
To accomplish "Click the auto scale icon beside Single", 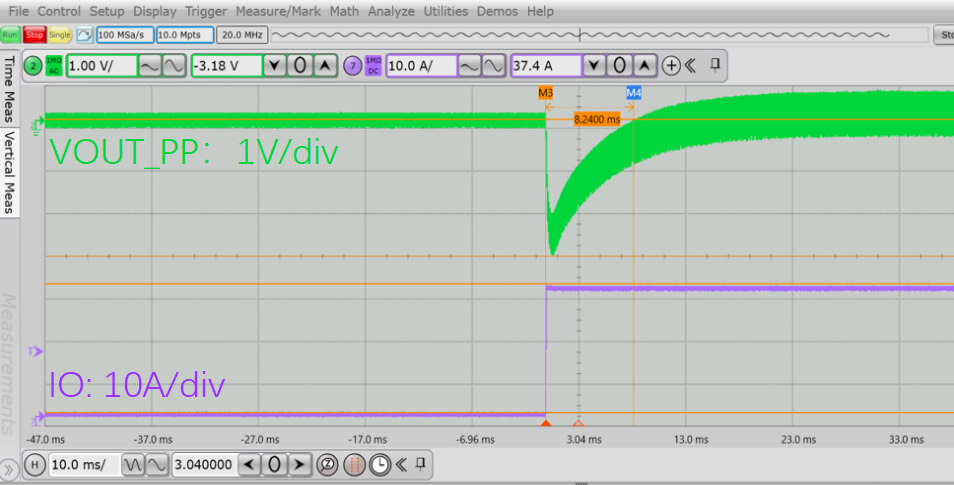I will 84,35.
